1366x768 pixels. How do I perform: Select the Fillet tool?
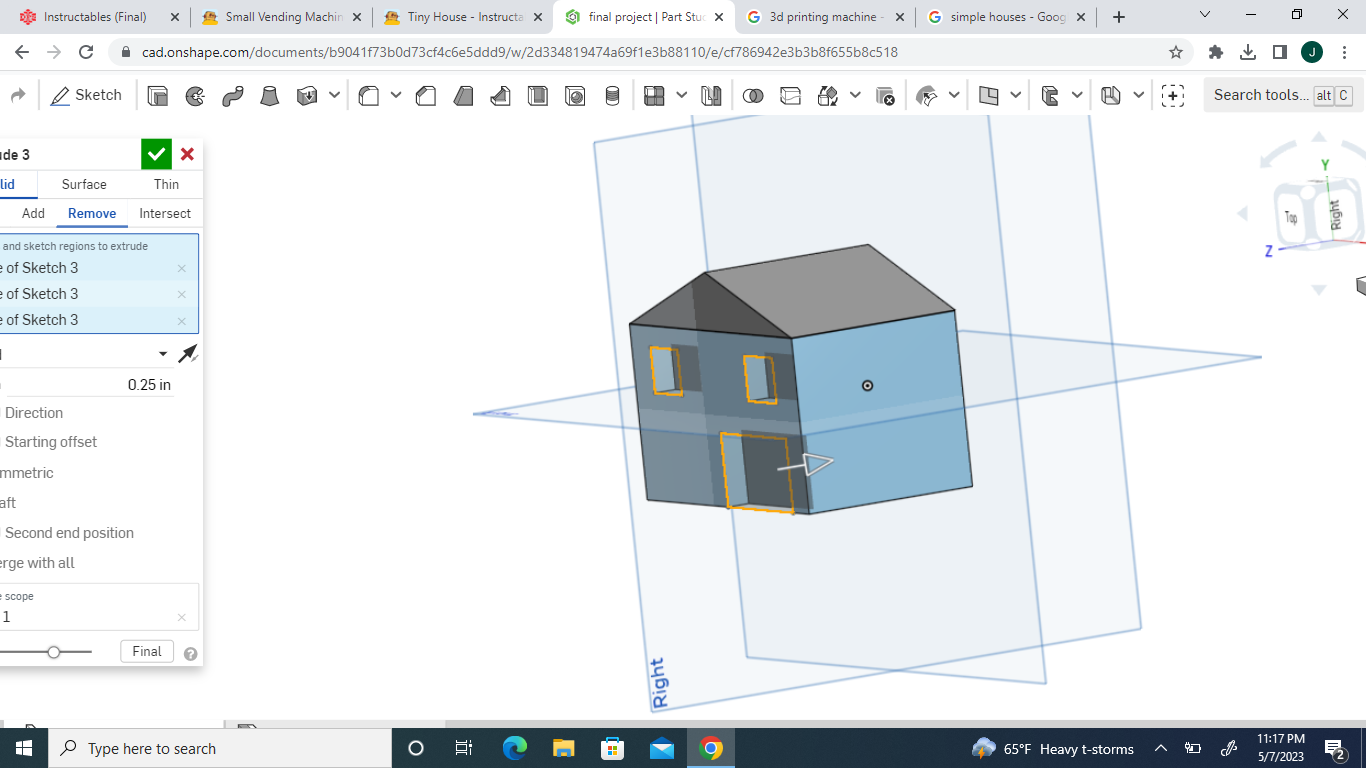pos(369,94)
